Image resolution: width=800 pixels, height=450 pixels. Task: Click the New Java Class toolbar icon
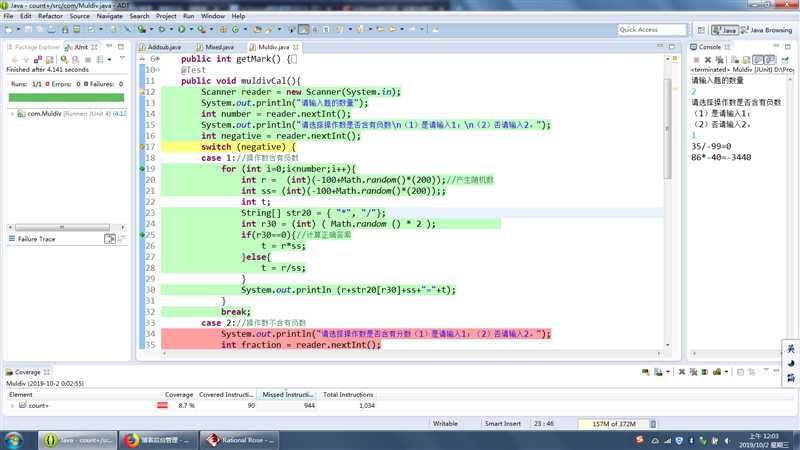235,29
